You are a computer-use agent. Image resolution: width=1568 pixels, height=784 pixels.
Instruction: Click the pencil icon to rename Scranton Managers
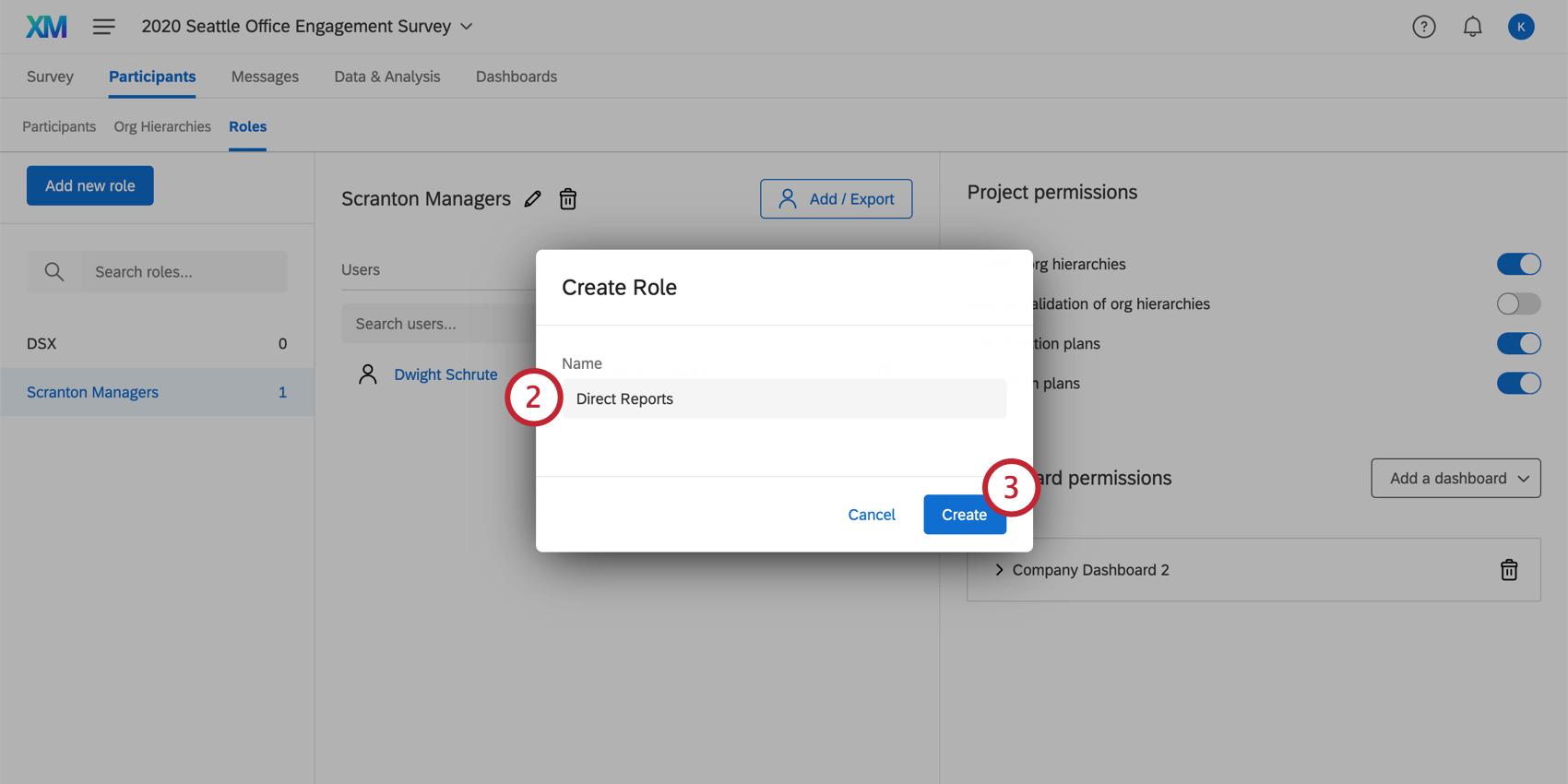pos(533,199)
